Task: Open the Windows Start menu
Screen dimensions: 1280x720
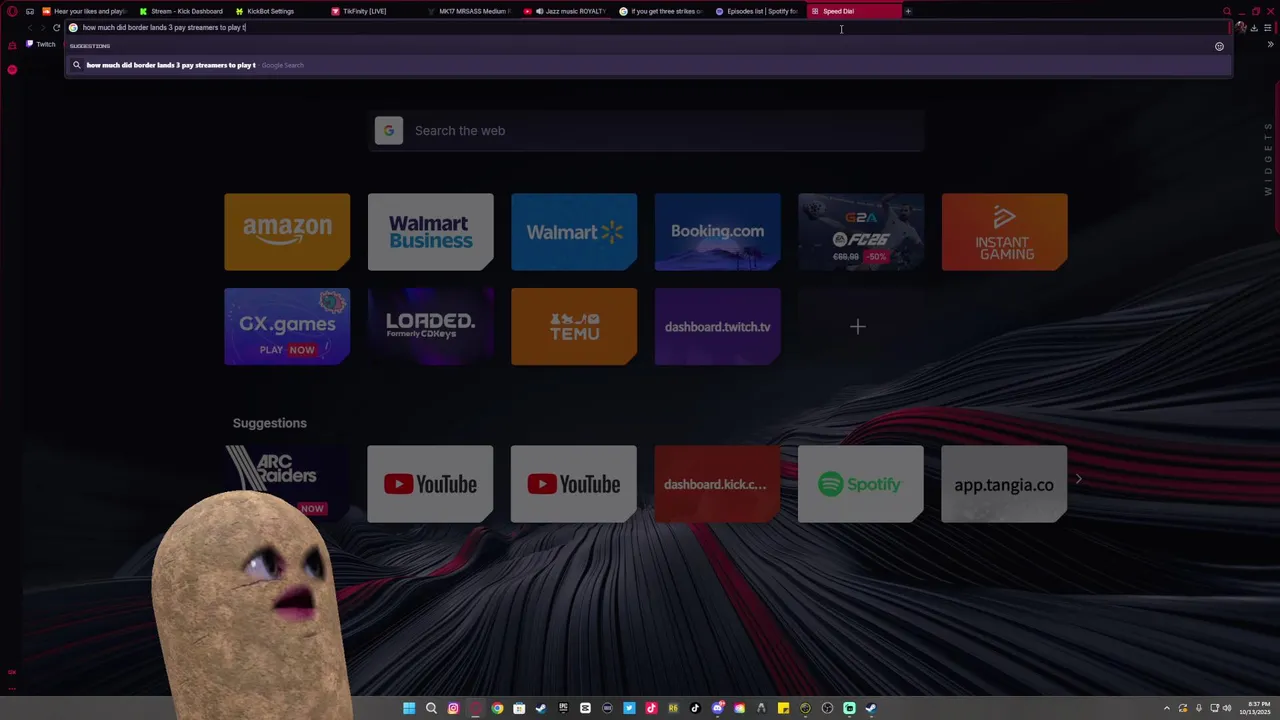Action: [x=409, y=708]
